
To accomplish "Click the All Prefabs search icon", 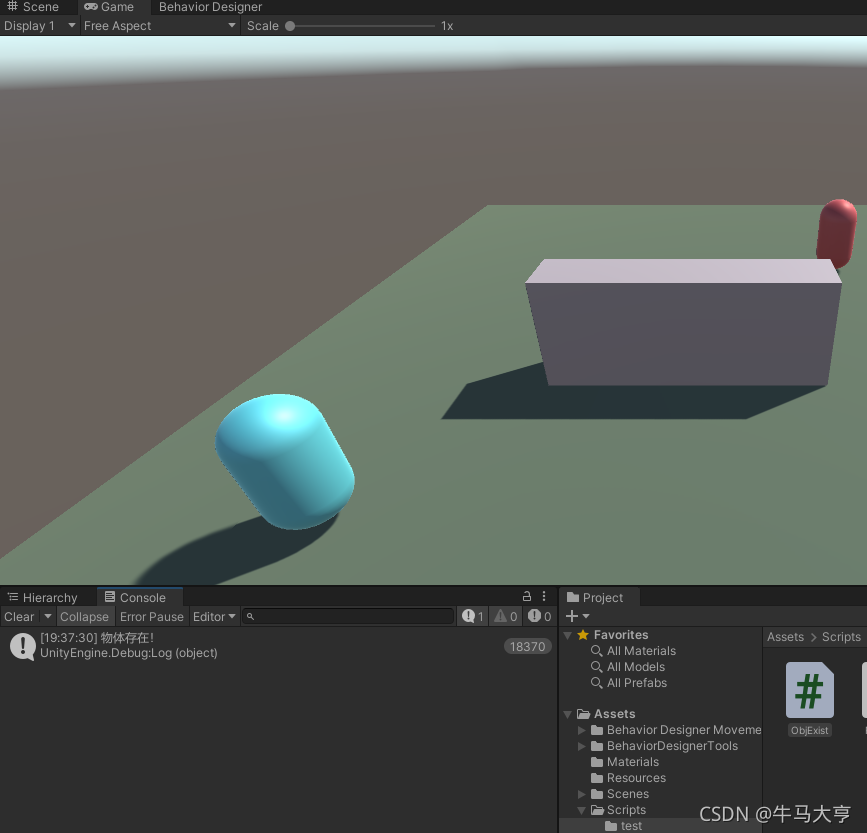I will (597, 683).
